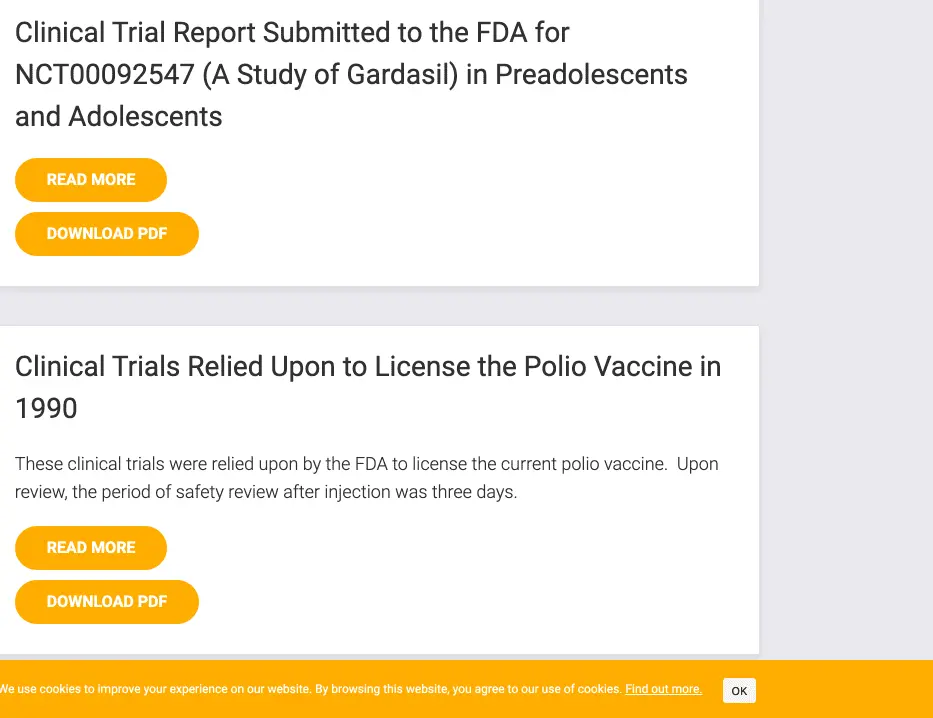Download PDF of the Gardasil clinical trial report
Image resolution: width=933 pixels, height=718 pixels.
[x=107, y=234]
